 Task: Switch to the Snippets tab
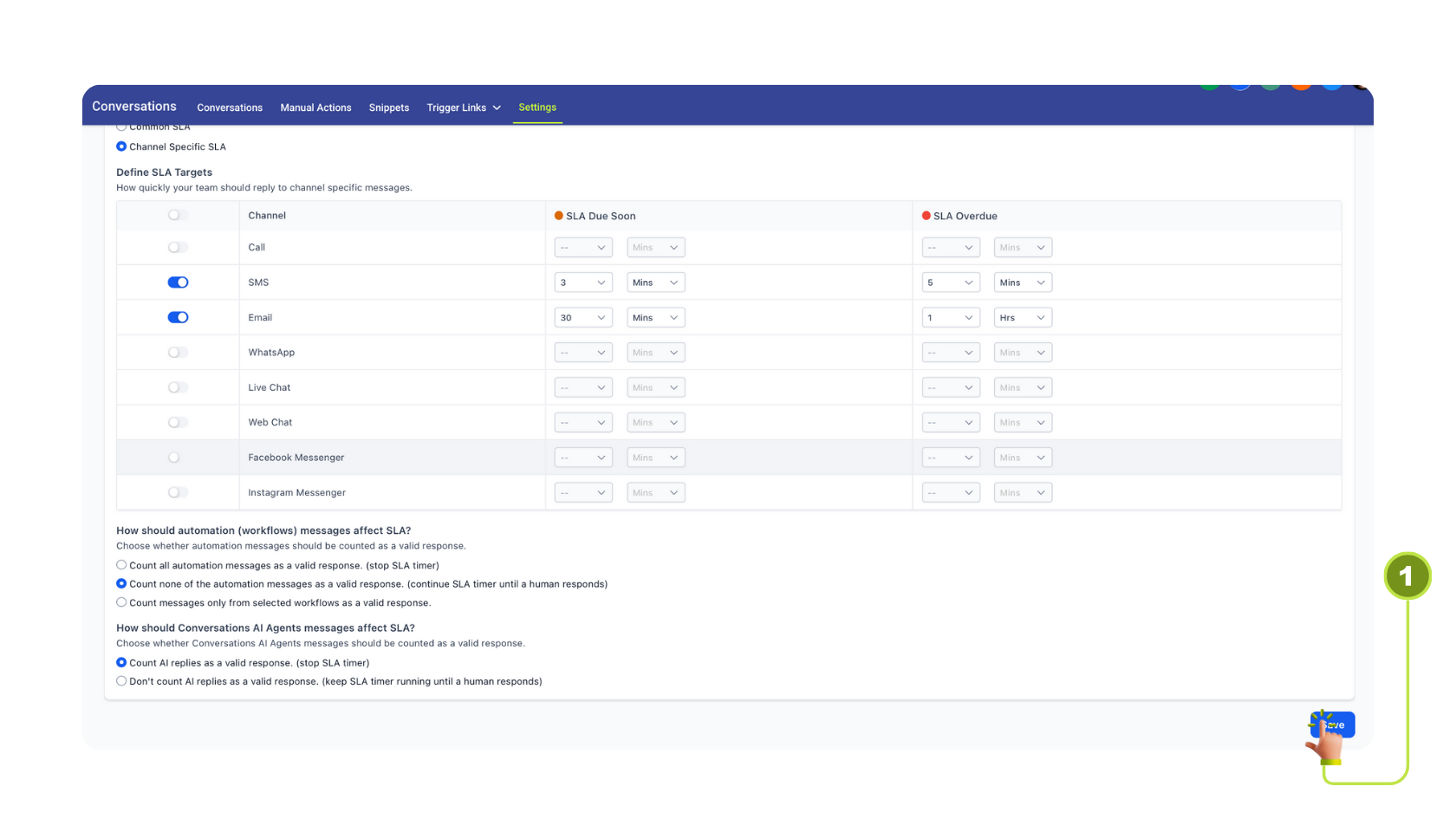(x=388, y=107)
